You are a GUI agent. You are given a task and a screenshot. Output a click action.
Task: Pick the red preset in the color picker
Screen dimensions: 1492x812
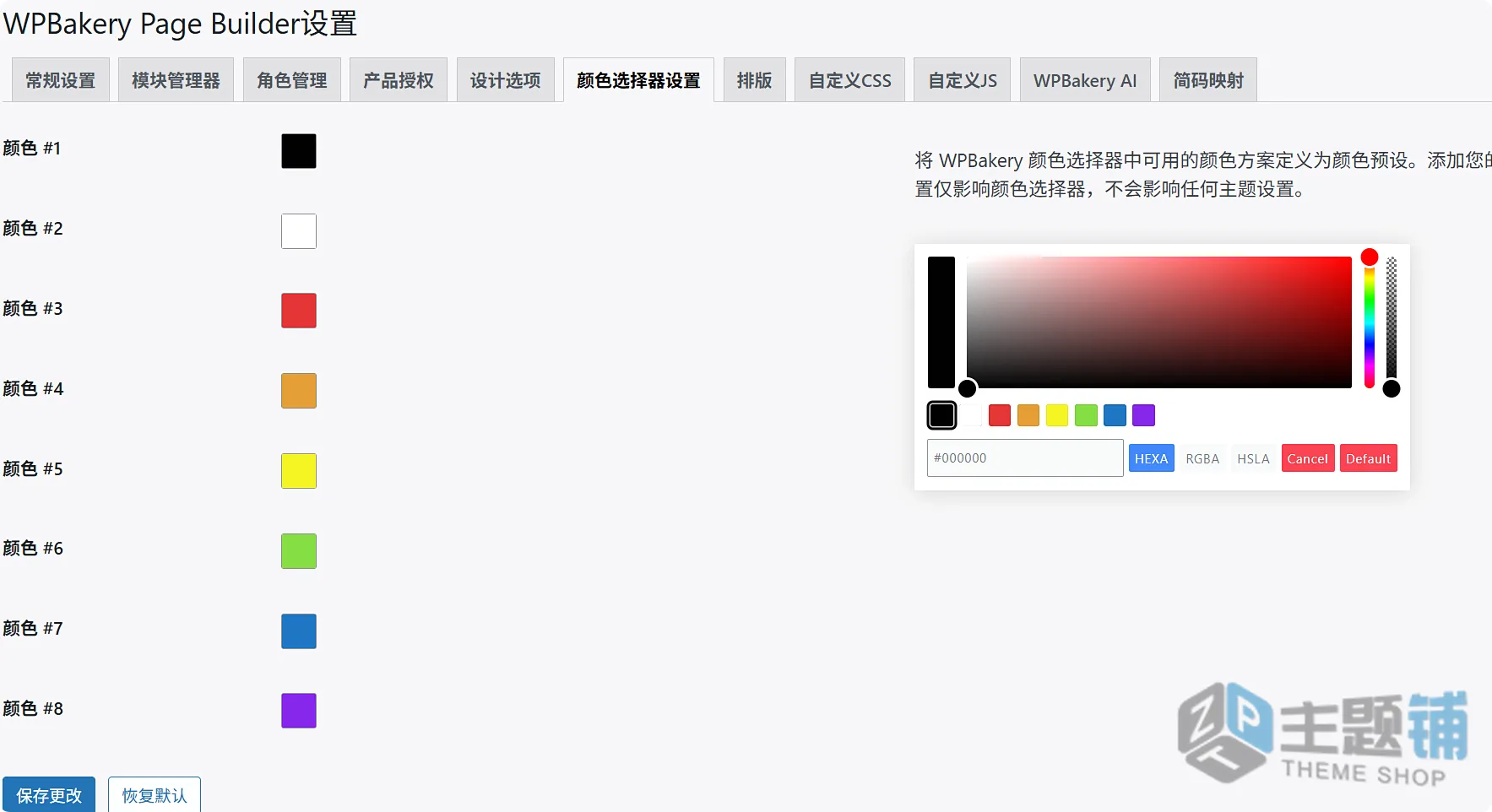coord(1000,415)
